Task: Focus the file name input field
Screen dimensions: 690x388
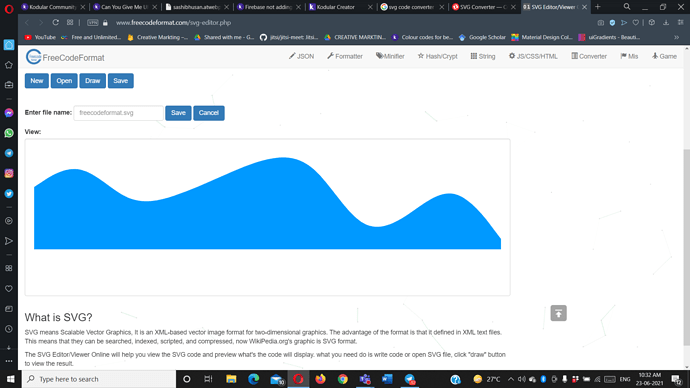Action: point(118,113)
